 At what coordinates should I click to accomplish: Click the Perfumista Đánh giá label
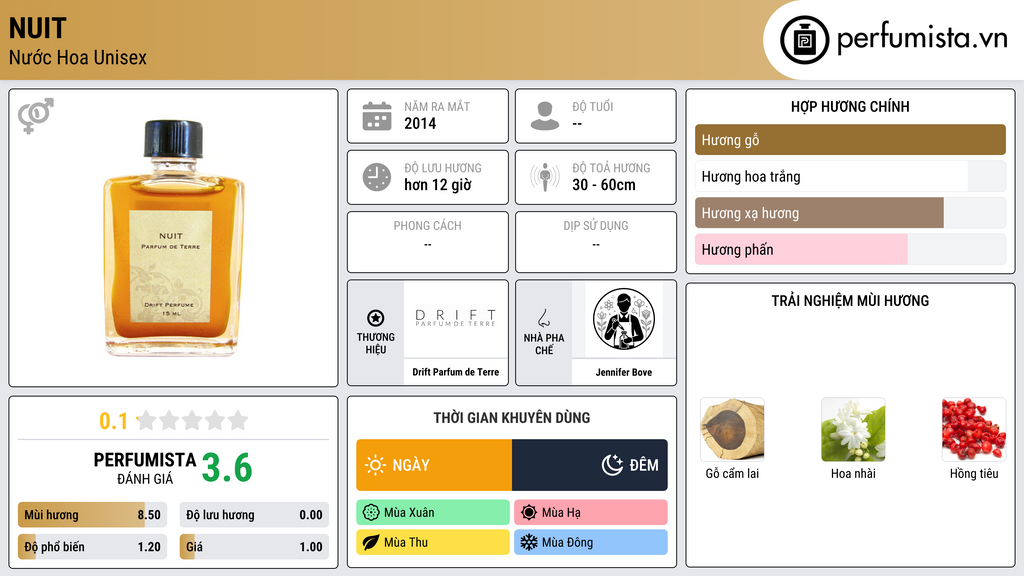(144, 468)
